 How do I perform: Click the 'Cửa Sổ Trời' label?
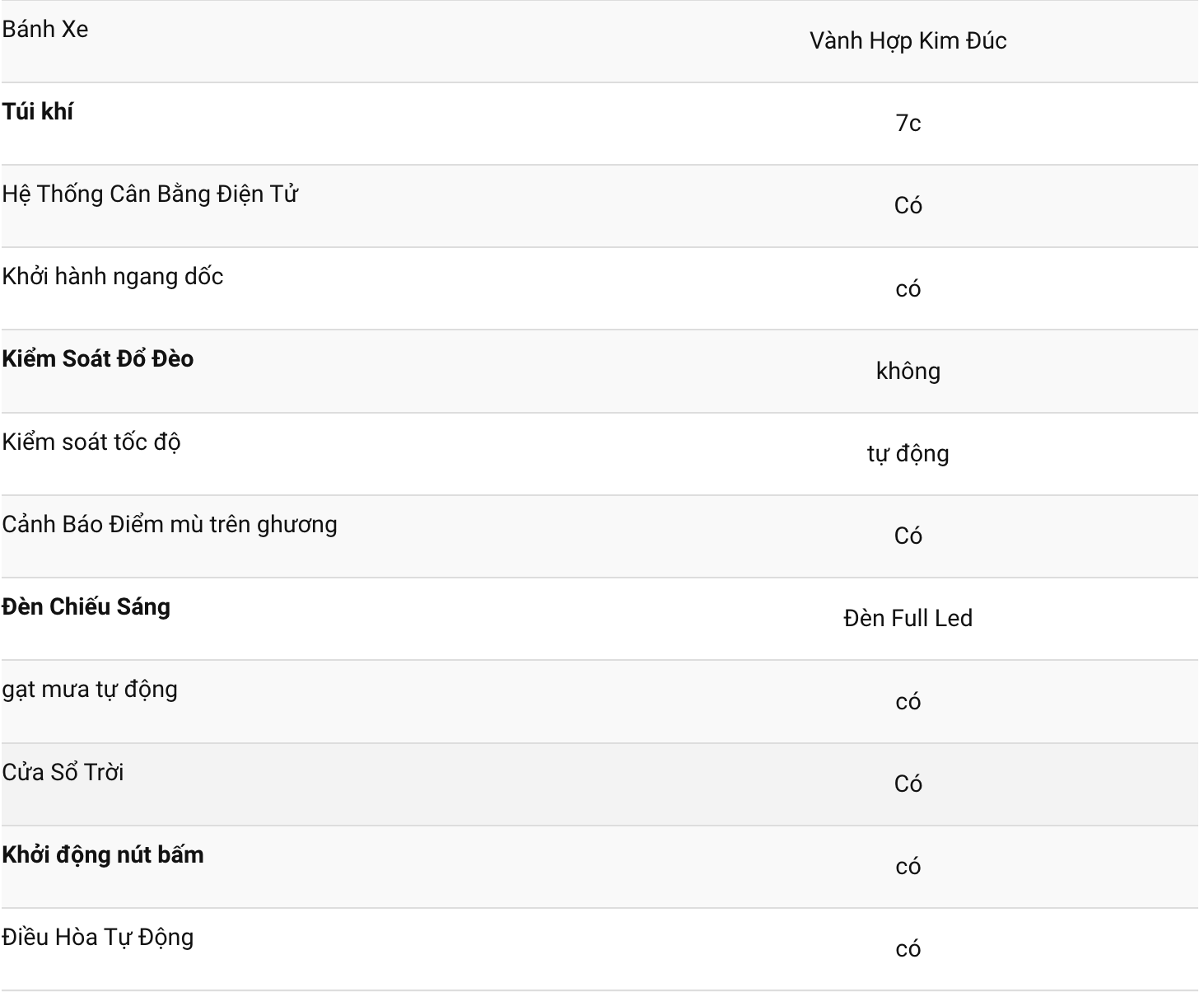(x=63, y=773)
